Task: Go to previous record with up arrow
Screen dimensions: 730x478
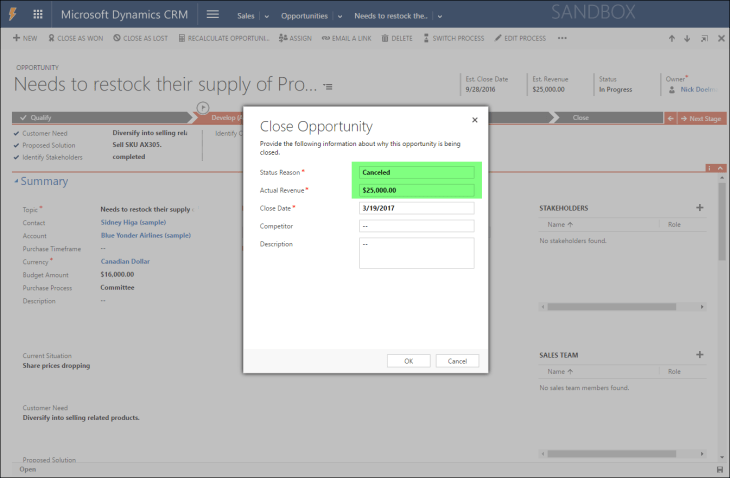Action: 672,38
